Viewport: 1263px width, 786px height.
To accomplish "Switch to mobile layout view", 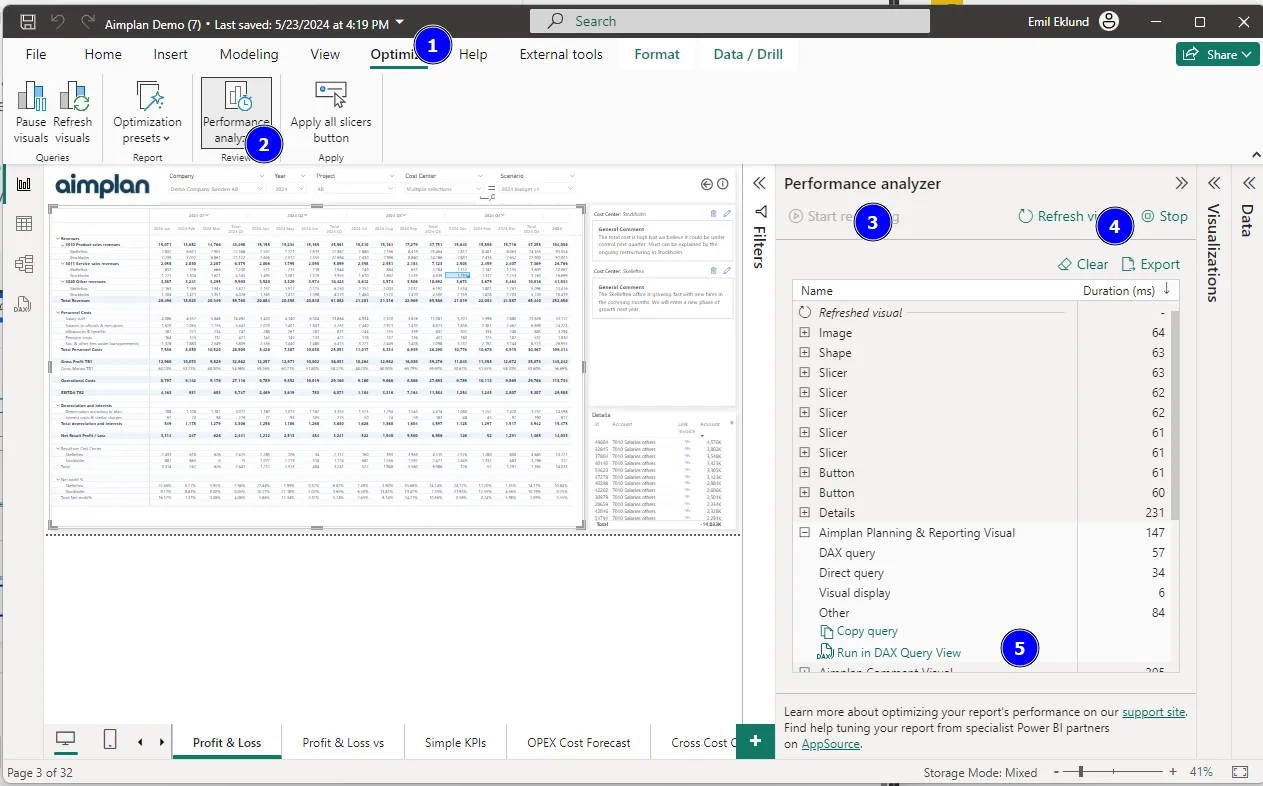I will 110,740.
